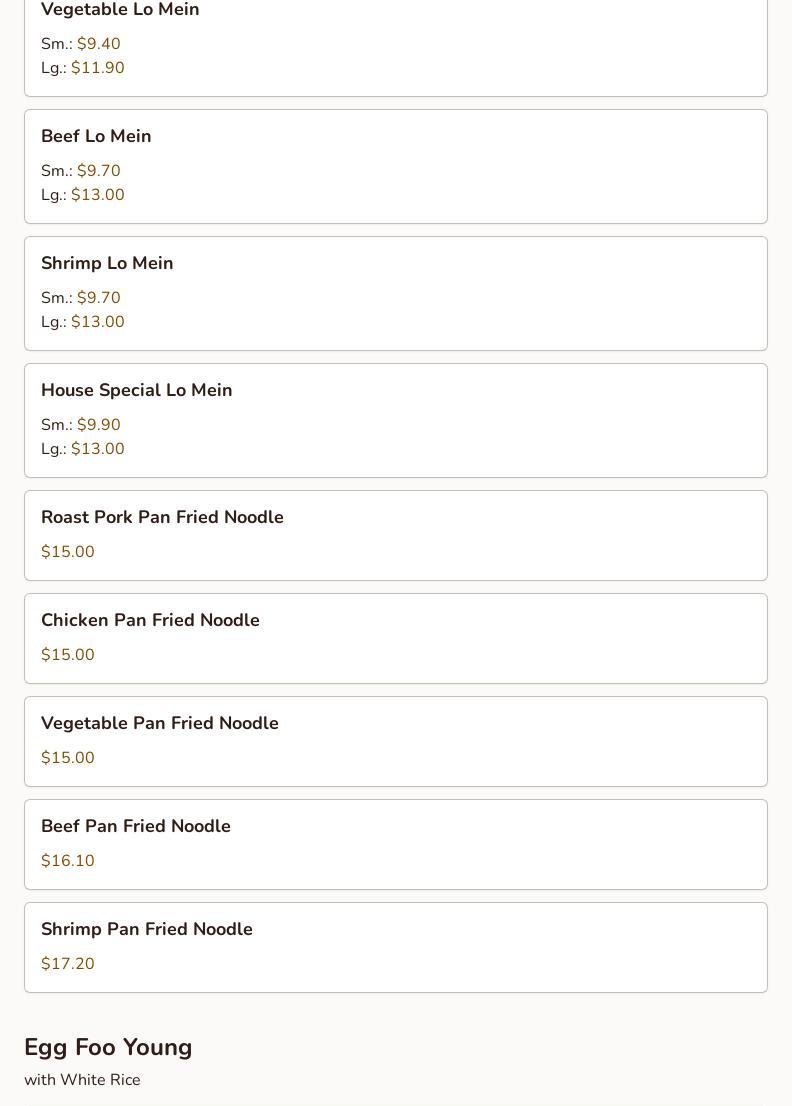The height and width of the screenshot is (1106, 792).
Task: Choose large Beef Lo Mein at $13.00
Action: pos(83,195)
